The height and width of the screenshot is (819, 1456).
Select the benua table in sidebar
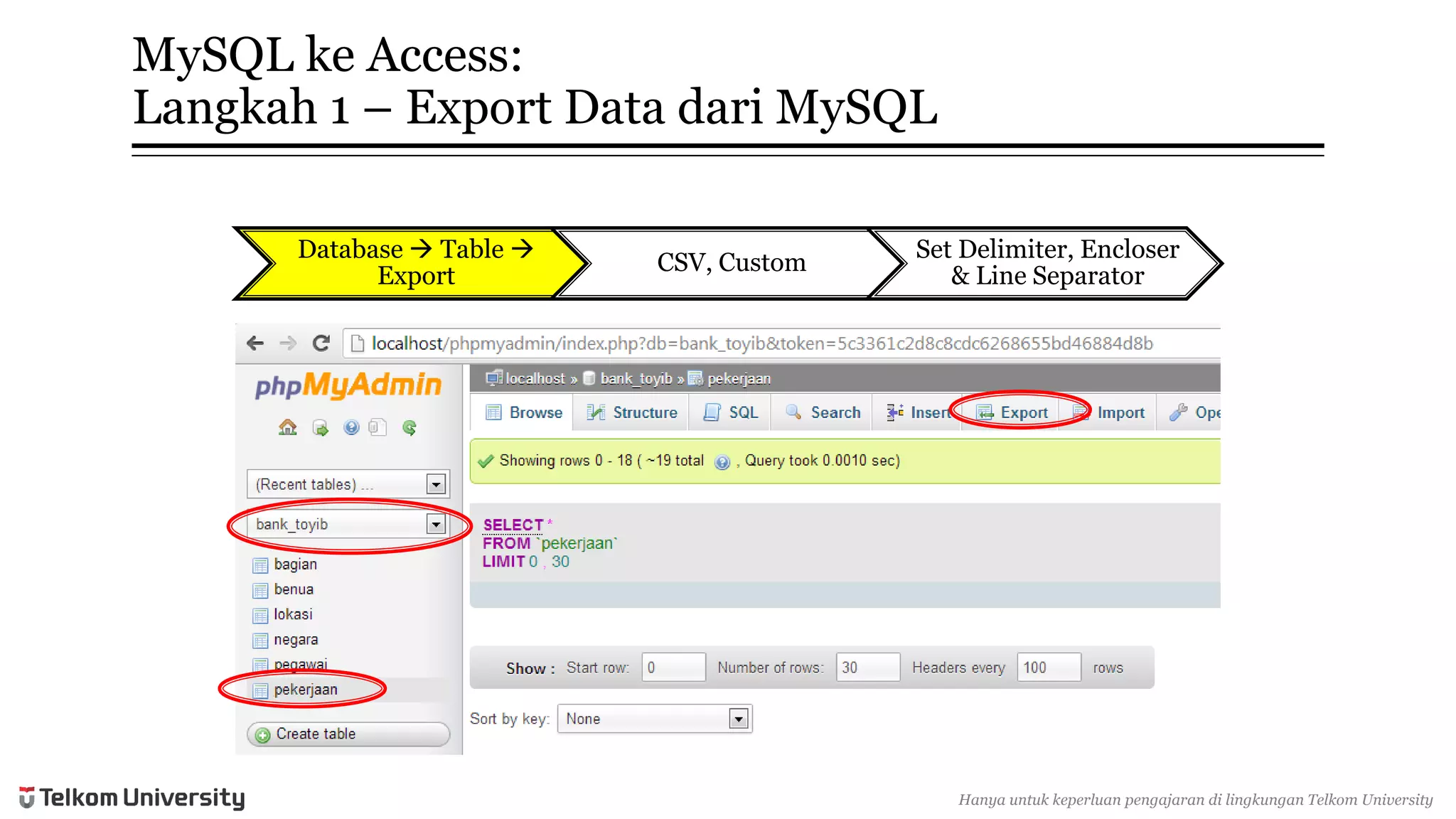point(294,589)
